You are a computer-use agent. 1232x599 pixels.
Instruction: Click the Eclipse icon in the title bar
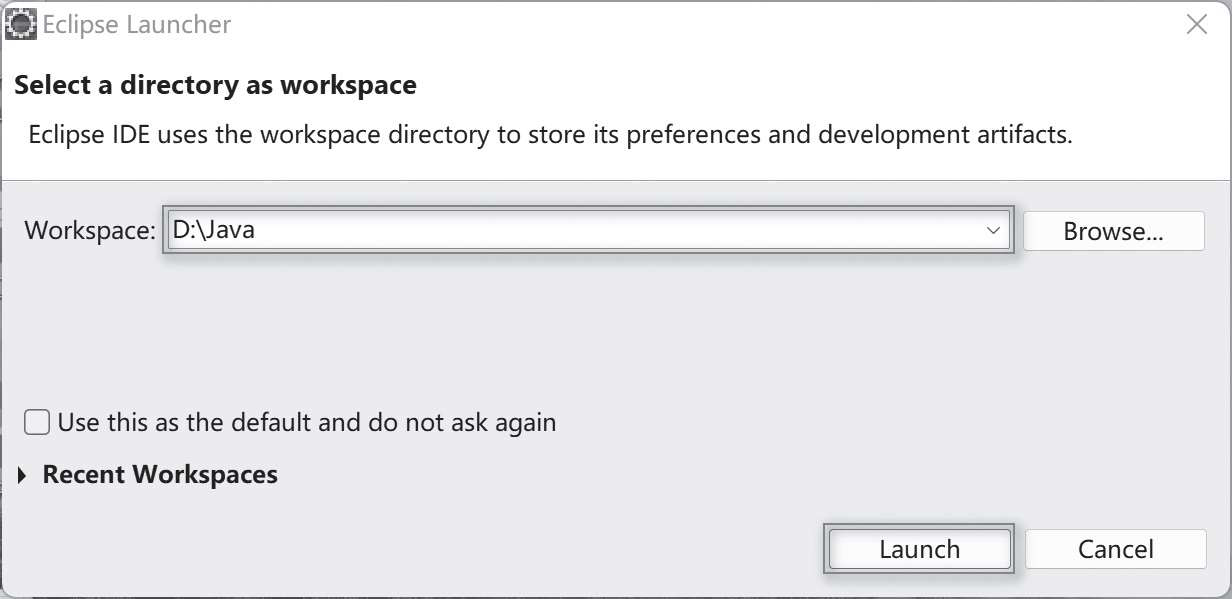click(21, 24)
